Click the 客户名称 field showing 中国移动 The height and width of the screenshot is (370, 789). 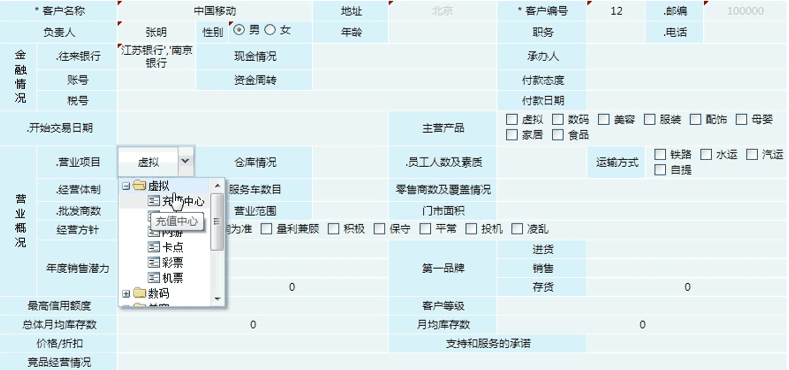point(215,11)
